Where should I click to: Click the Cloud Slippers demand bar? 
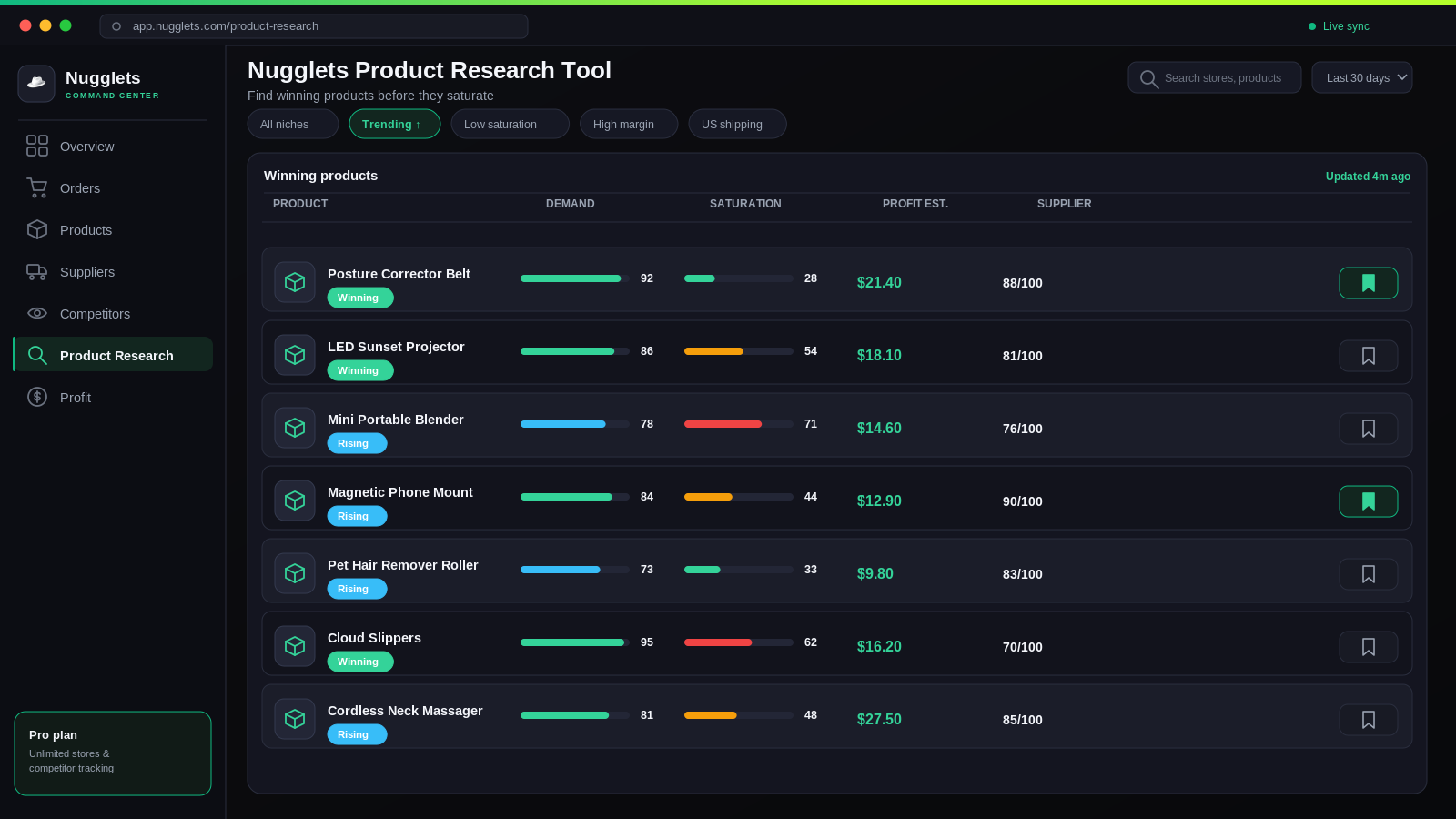click(575, 642)
